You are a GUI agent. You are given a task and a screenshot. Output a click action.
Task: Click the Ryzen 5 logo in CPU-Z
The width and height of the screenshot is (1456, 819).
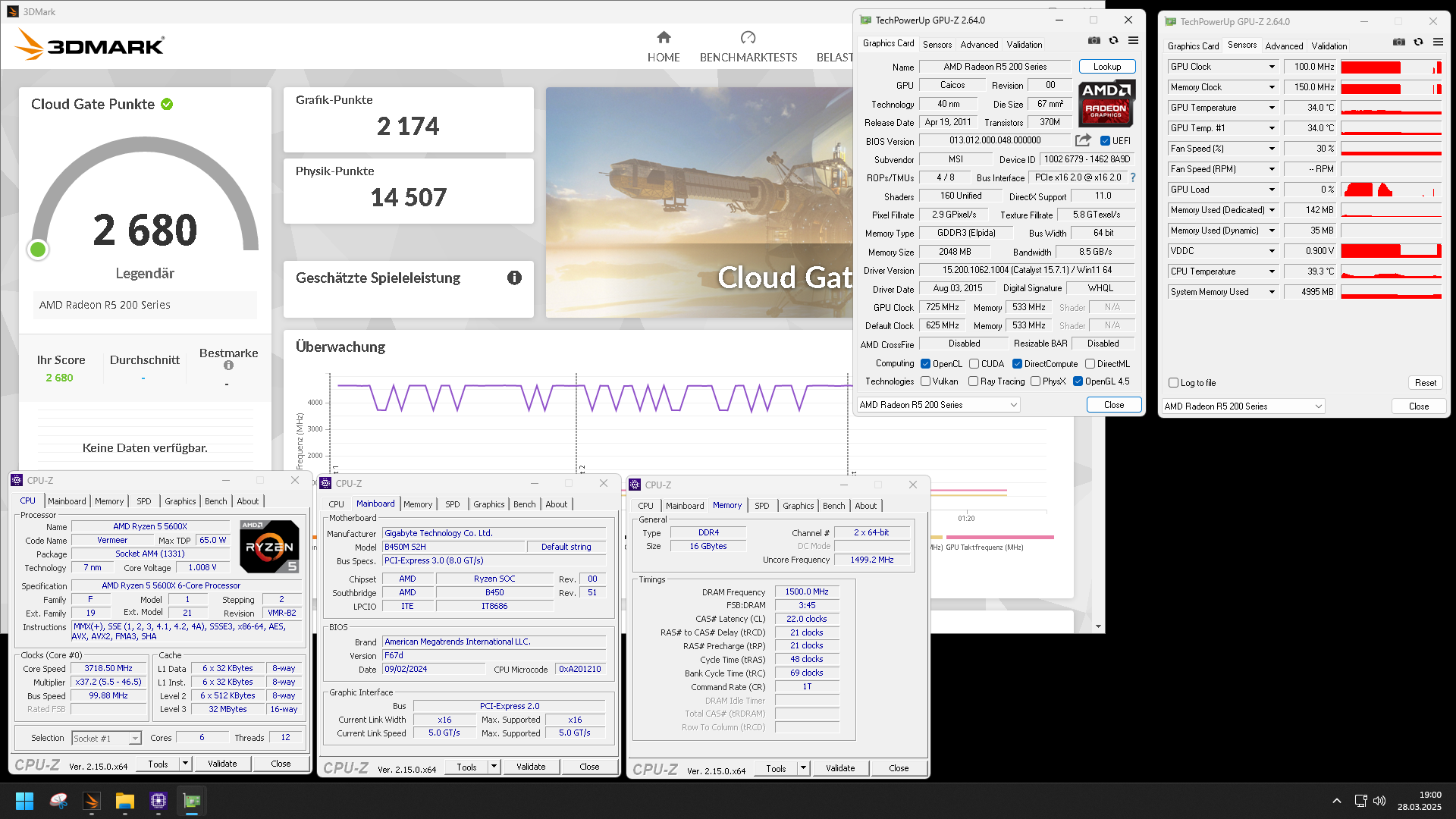269,546
